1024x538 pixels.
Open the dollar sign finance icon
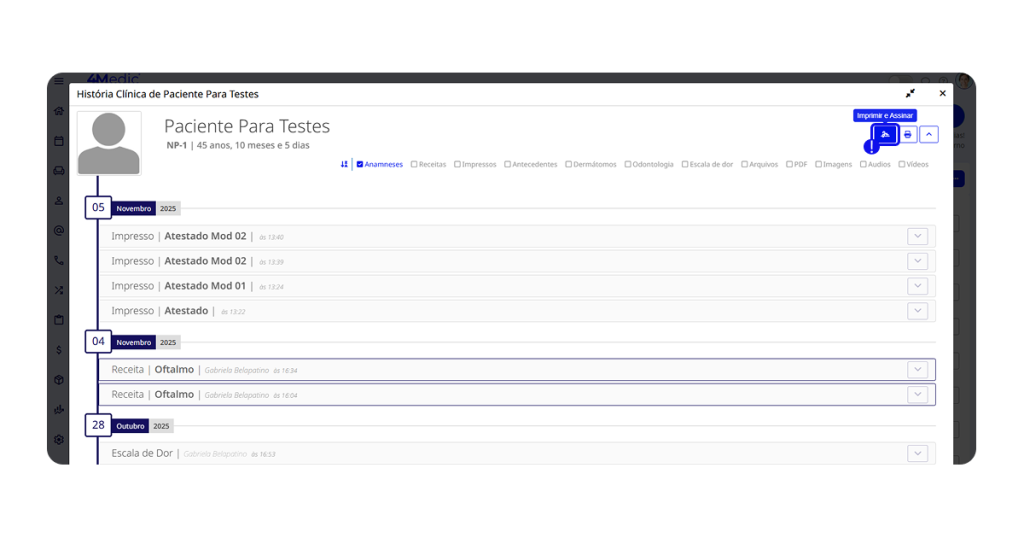[59, 350]
